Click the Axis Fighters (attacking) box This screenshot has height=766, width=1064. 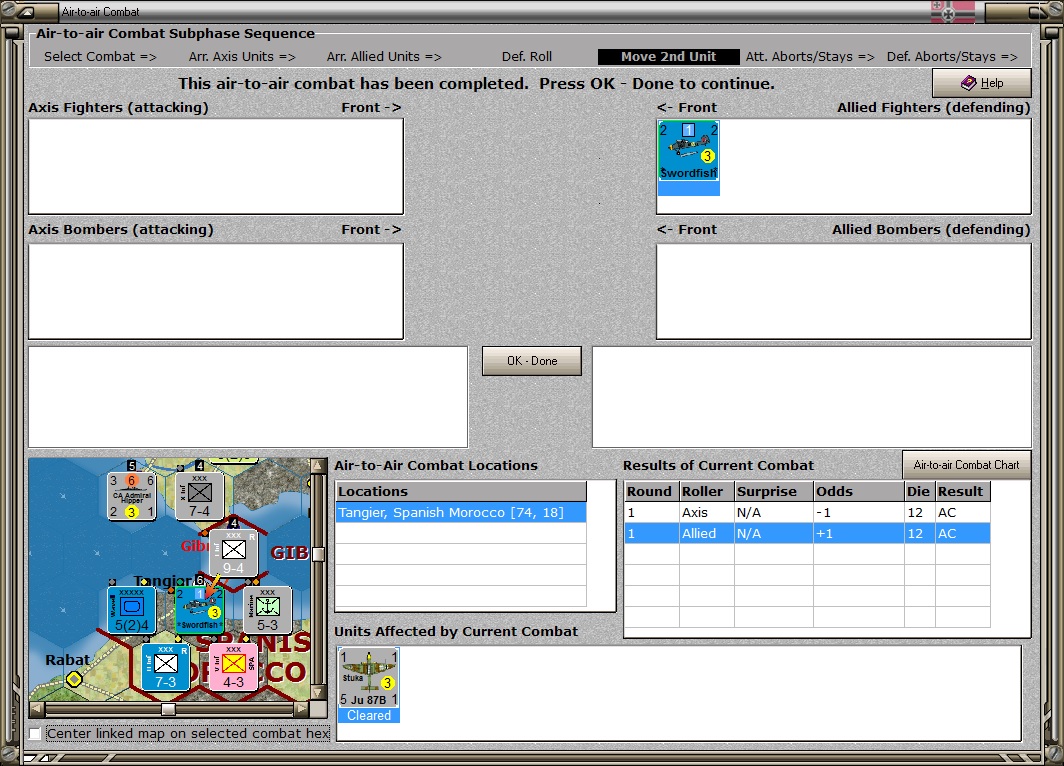(x=216, y=166)
